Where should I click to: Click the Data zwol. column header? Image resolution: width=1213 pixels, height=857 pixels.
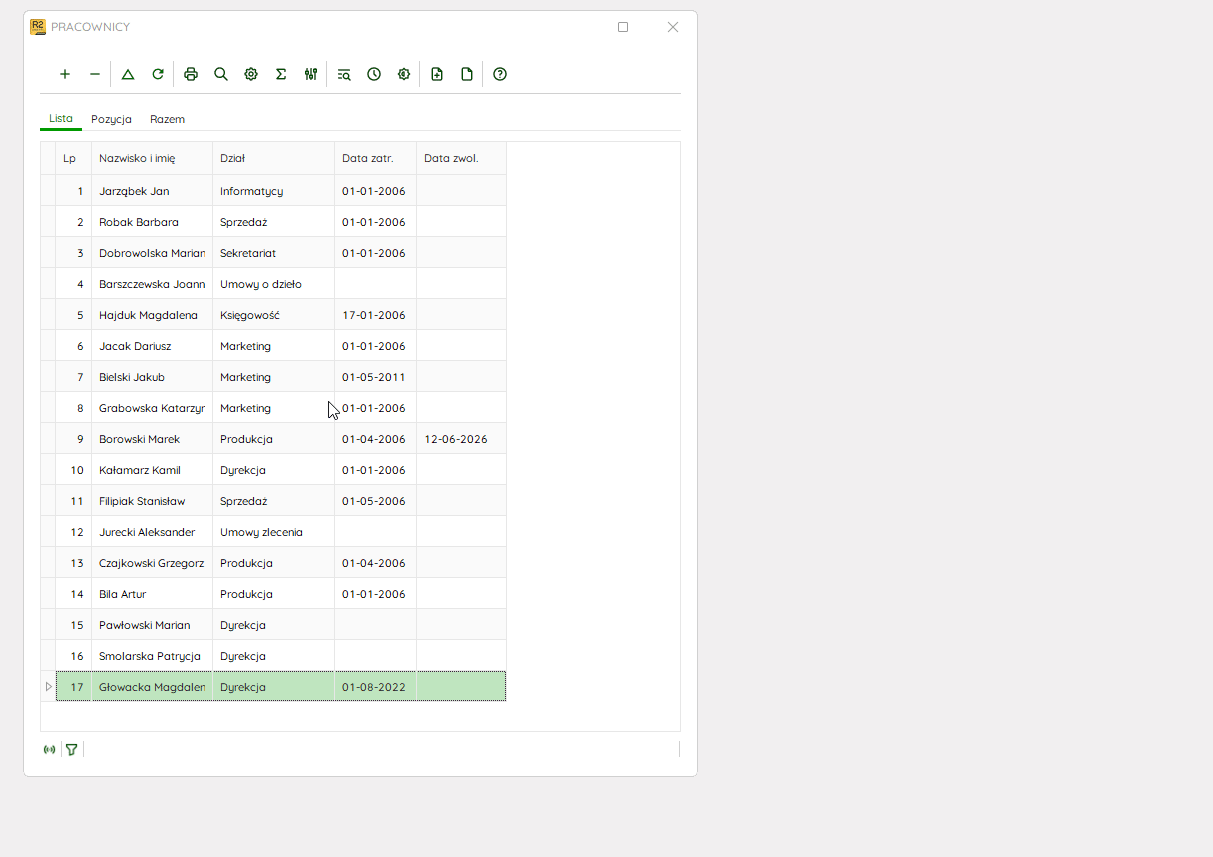point(462,158)
